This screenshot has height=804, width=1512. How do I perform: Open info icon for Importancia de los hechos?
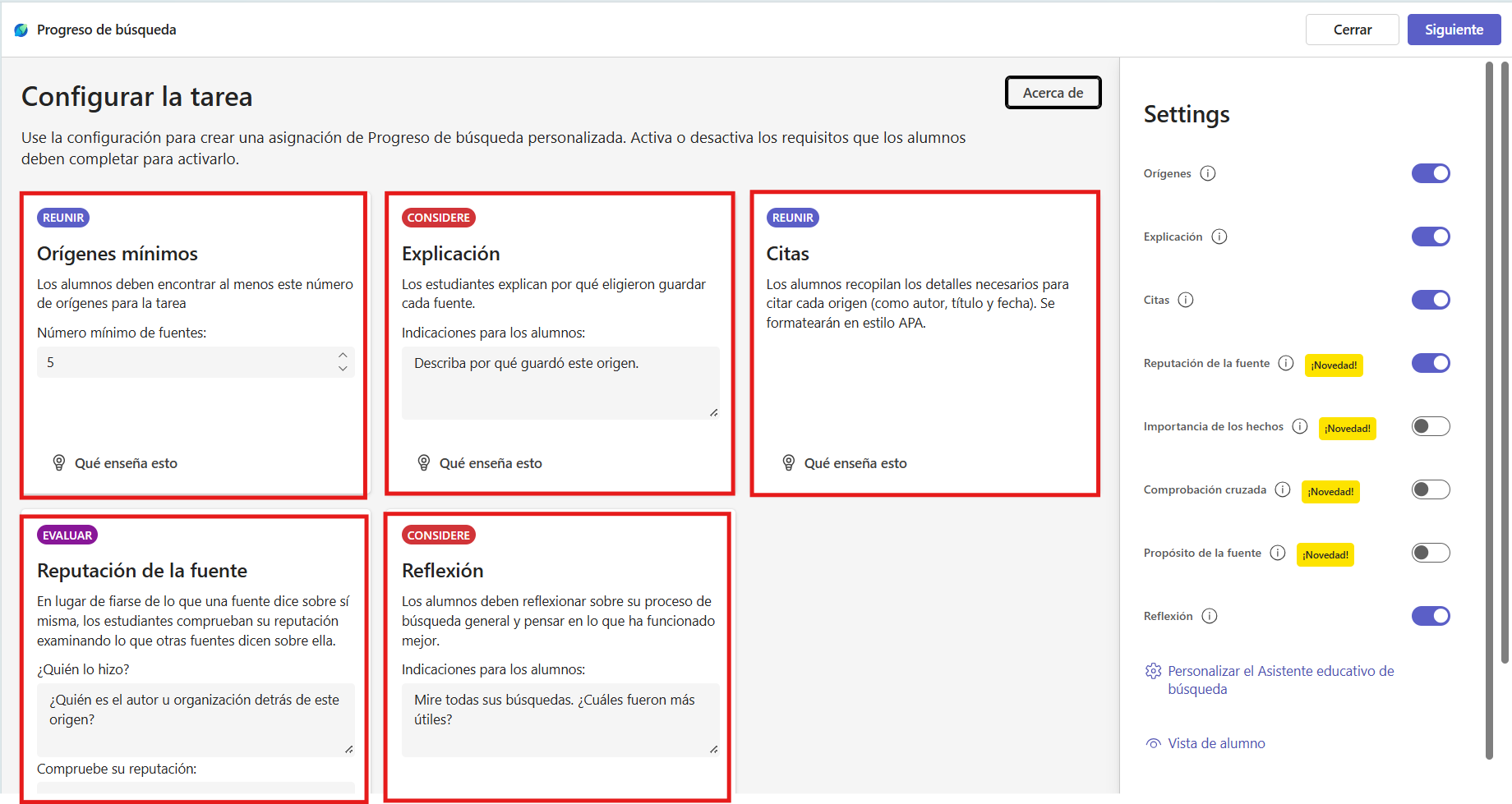click(1300, 426)
